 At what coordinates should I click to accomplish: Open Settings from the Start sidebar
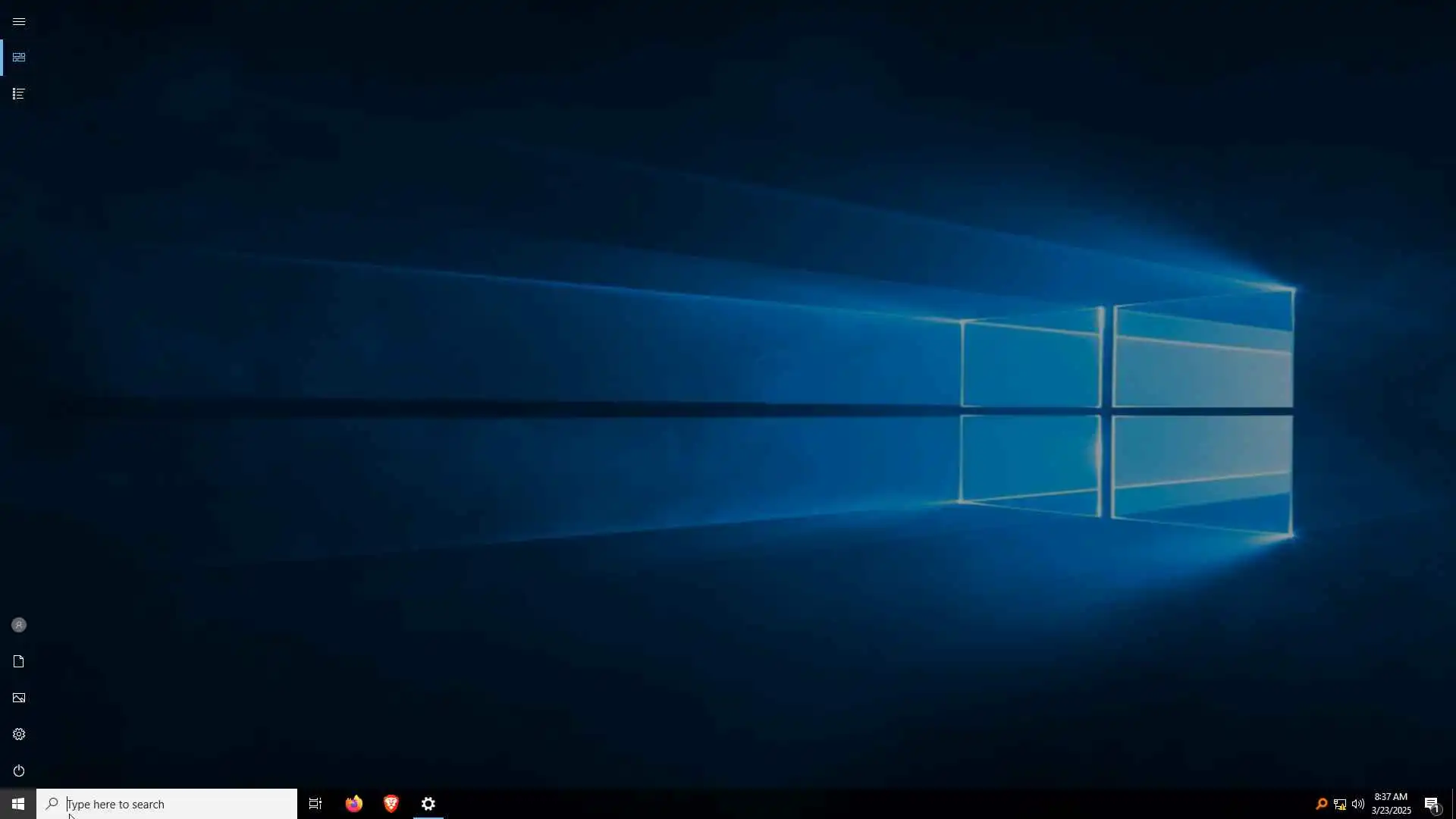point(19,734)
